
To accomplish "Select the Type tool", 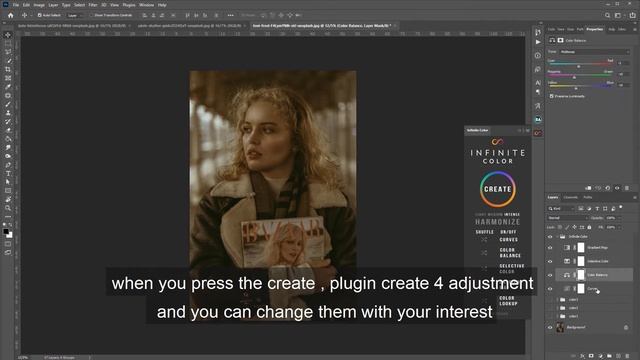I will point(8,173).
